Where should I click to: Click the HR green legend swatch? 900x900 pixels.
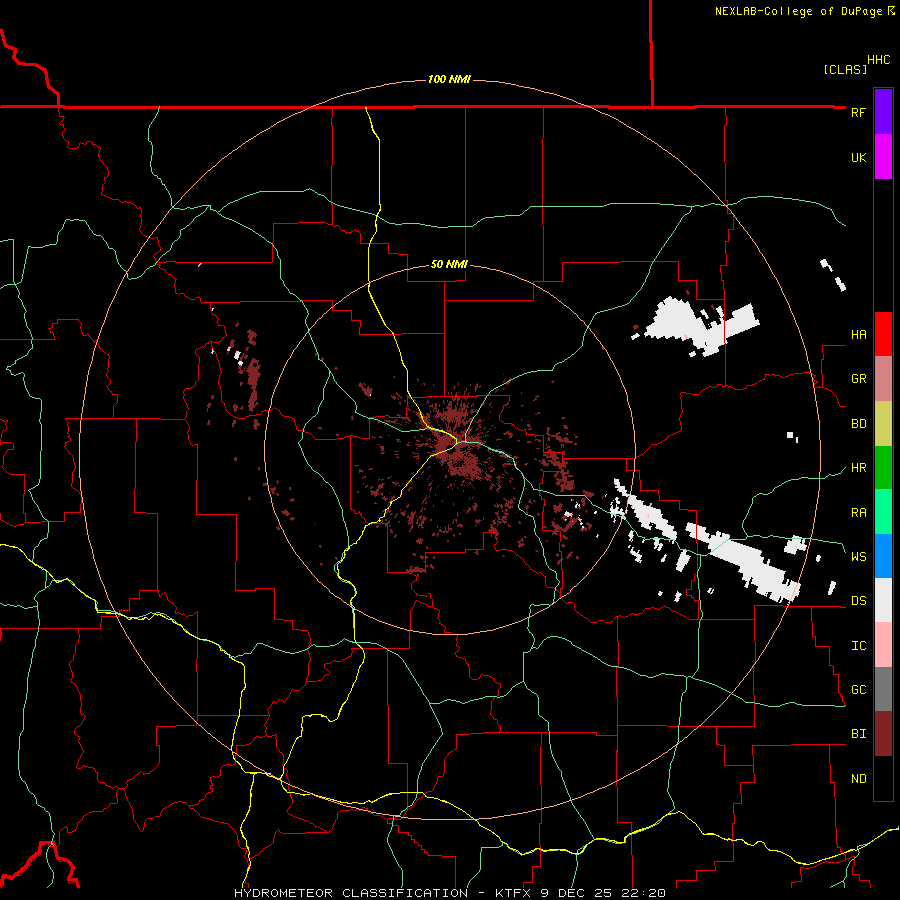tap(883, 468)
